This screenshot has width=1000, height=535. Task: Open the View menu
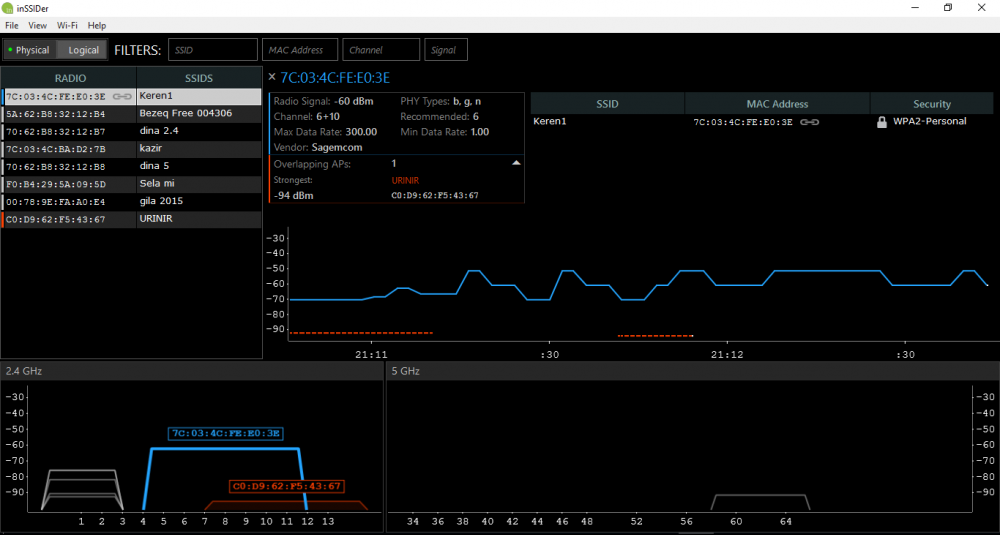click(38, 26)
